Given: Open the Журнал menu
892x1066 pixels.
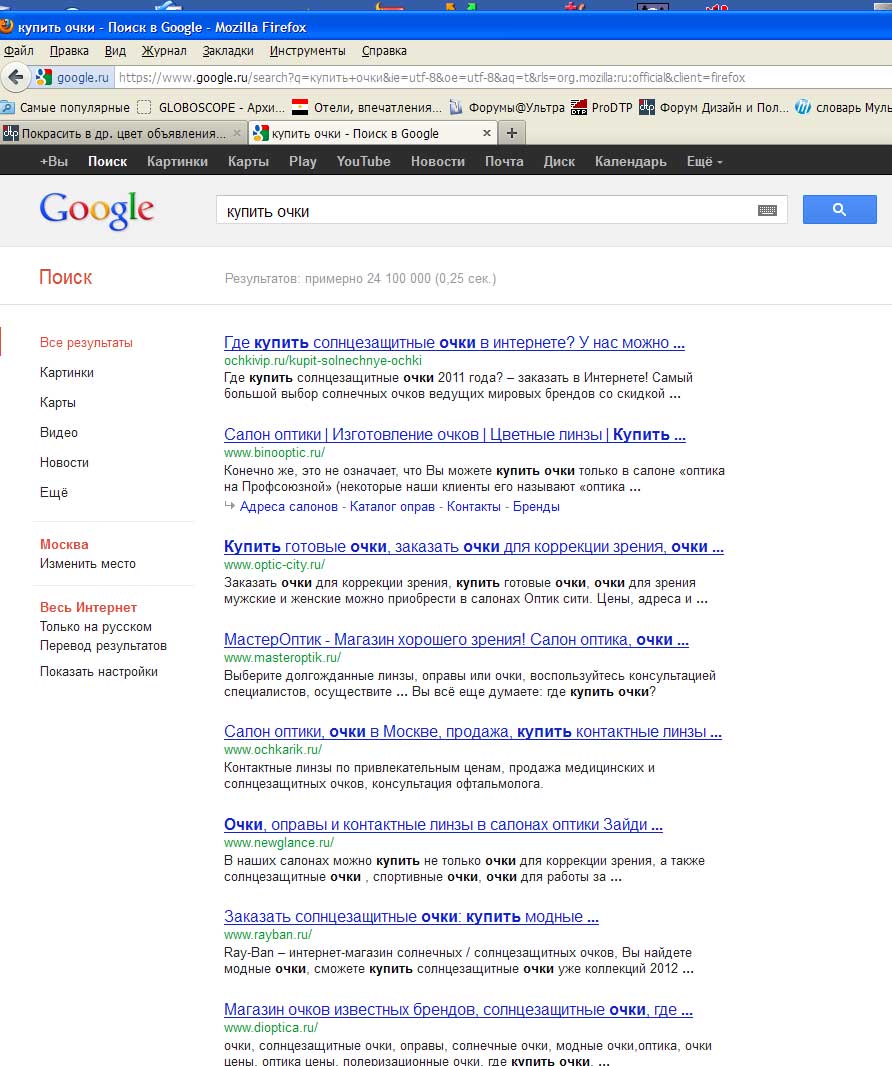Looking at the screenshot, I should tap(164, 50).
